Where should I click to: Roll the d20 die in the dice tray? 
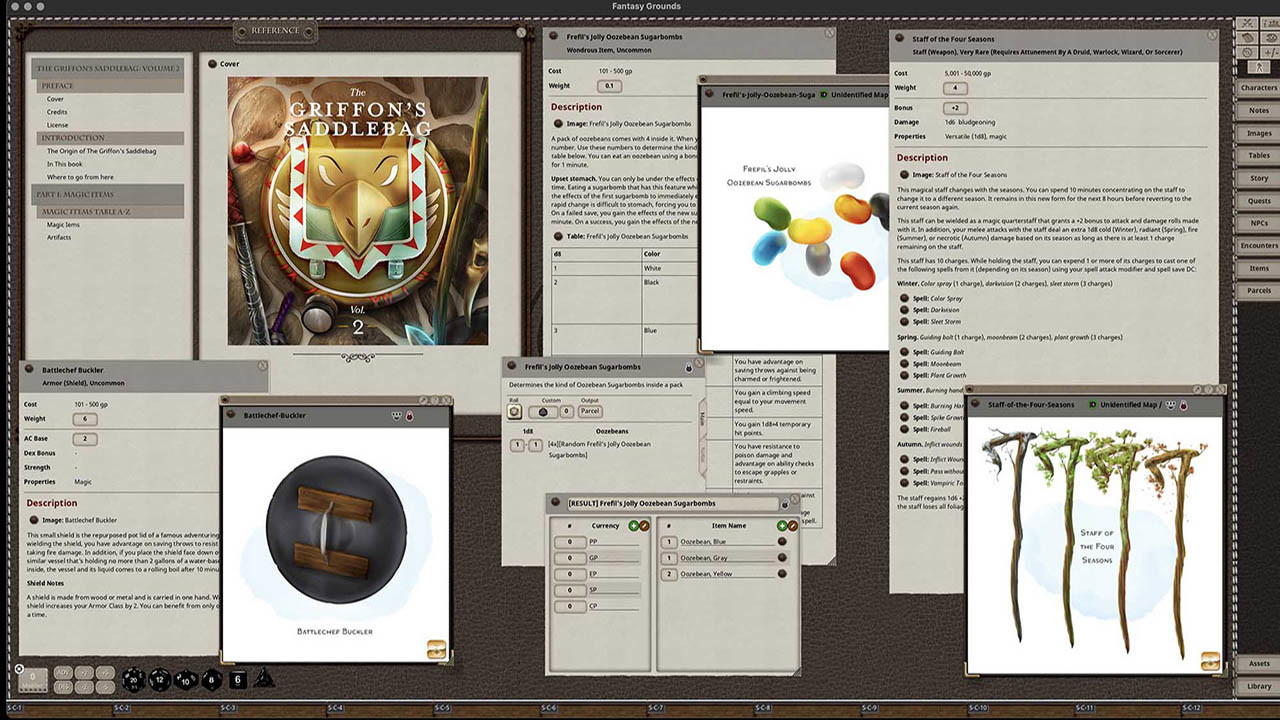133,680
